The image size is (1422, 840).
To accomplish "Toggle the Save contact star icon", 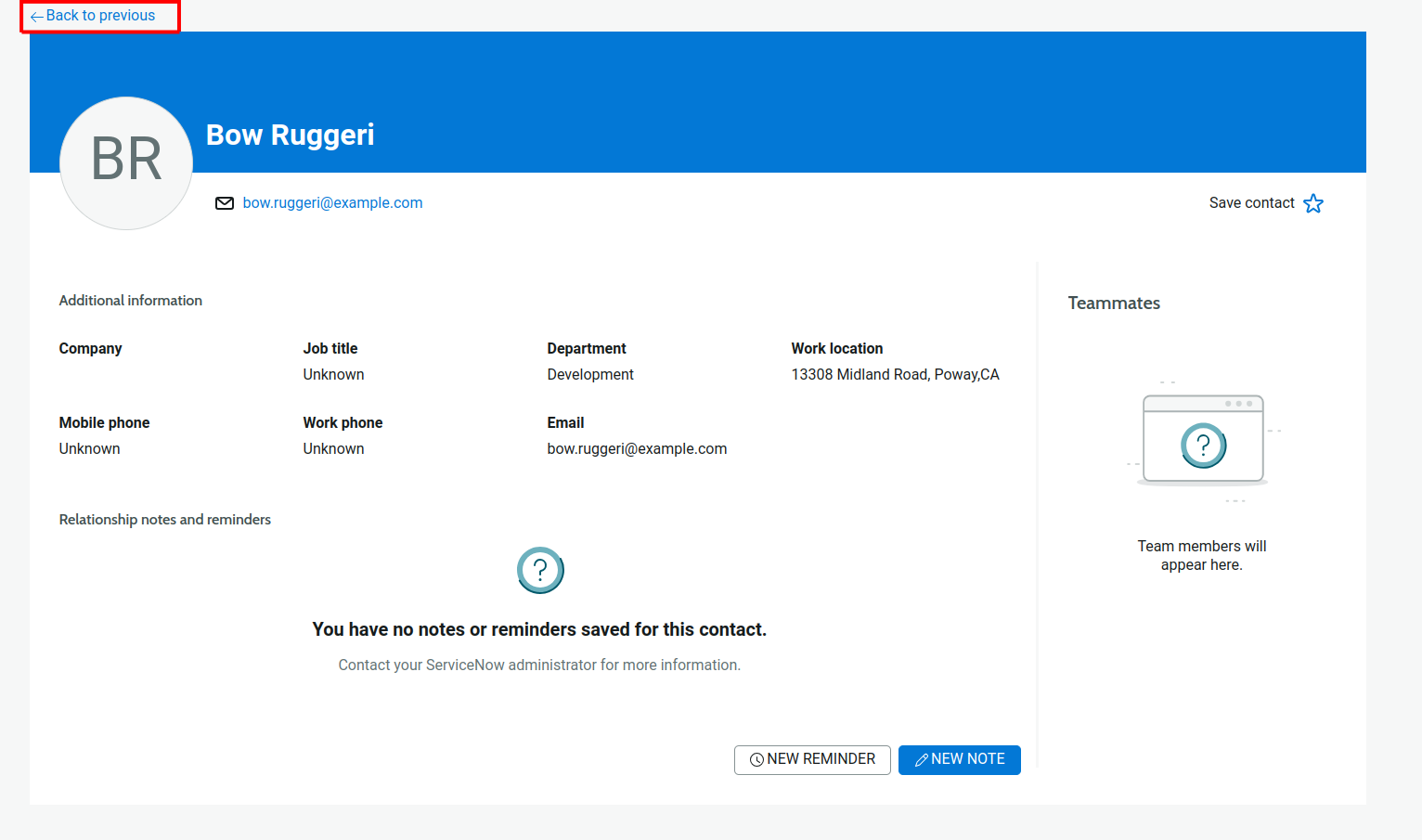I will pyautogui.click(x=1313, y=203).
